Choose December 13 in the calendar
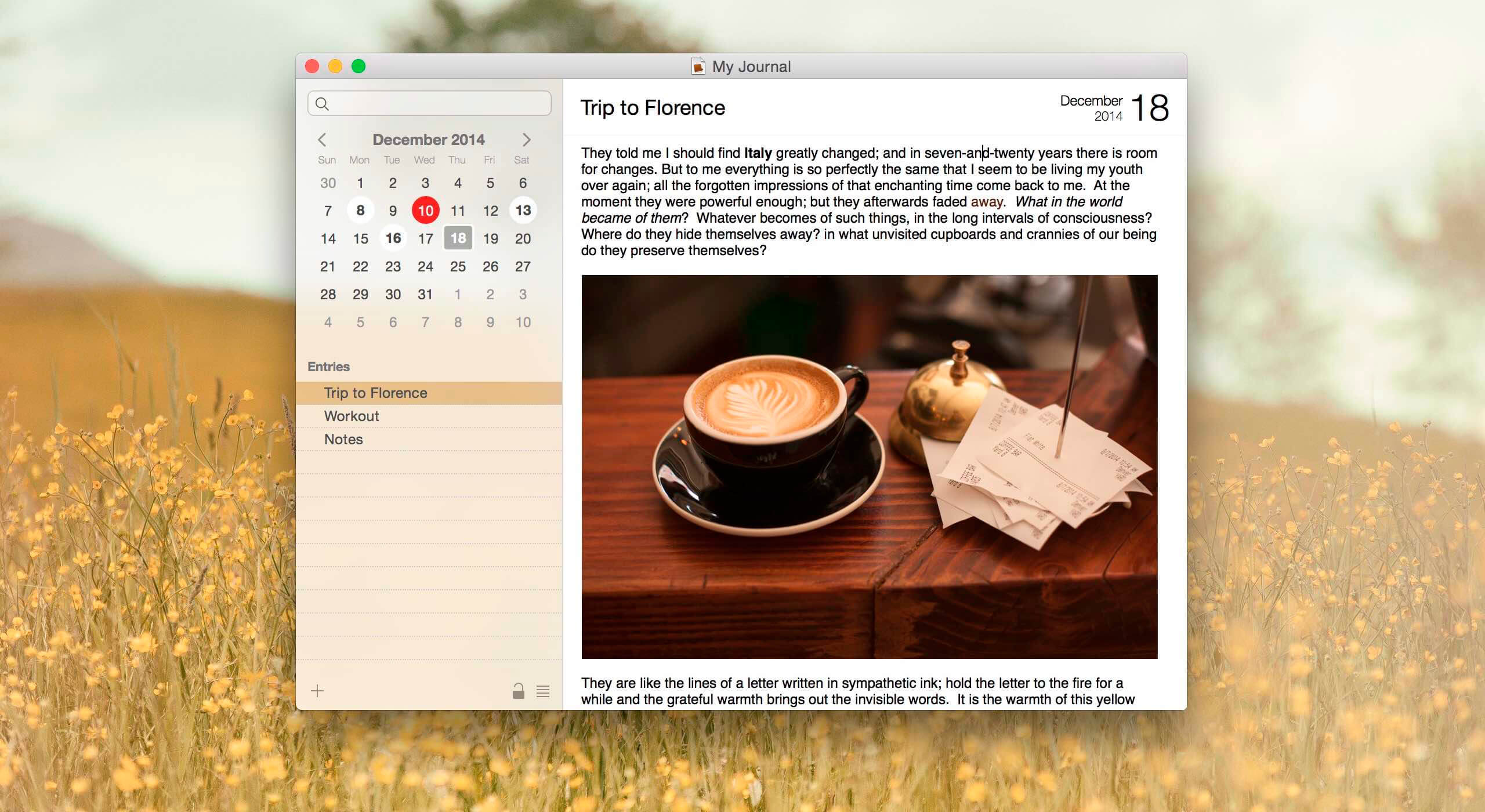The width and height of the screenshot is (1485, 812). (523, 211)
